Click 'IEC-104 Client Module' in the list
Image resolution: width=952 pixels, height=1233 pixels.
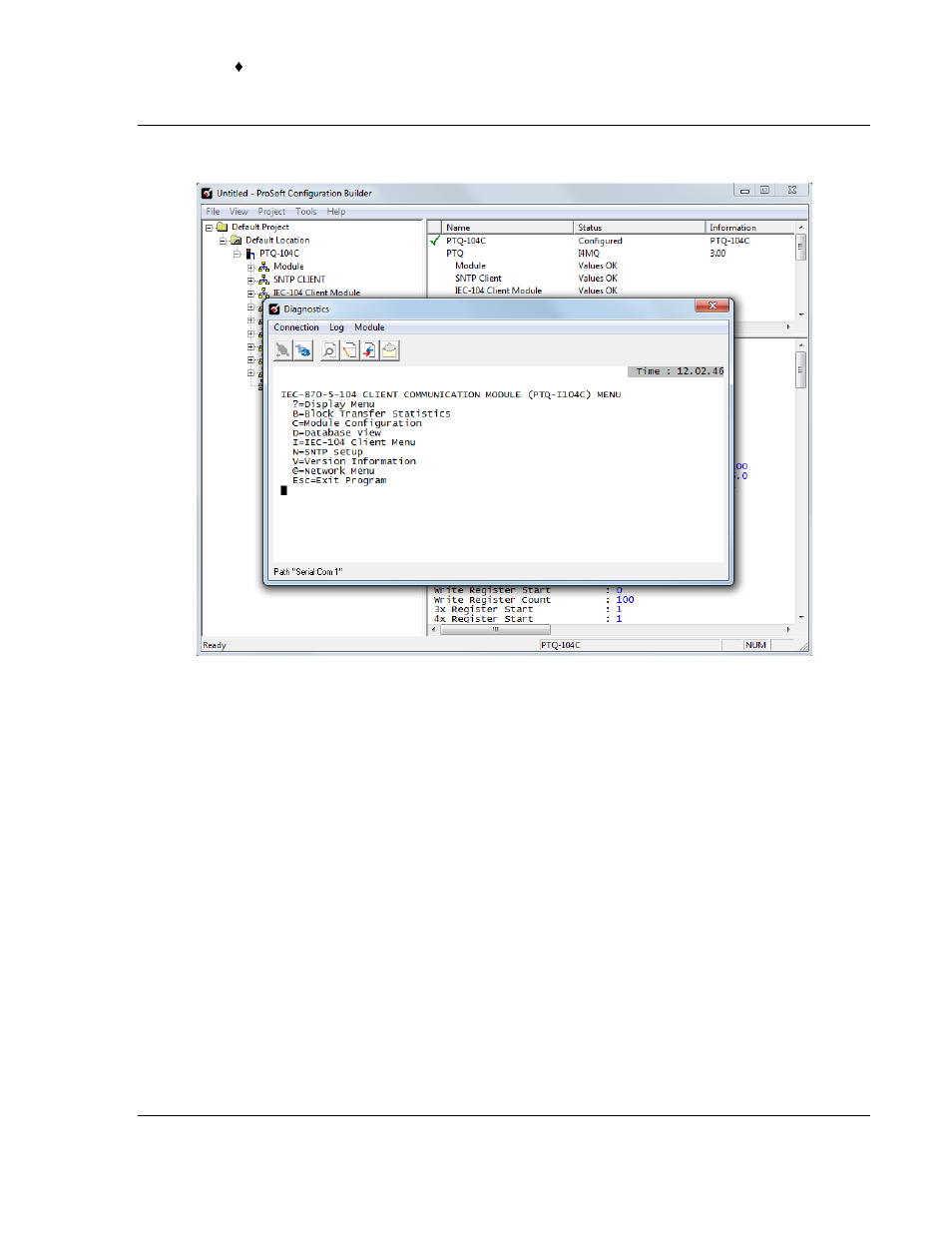click(498, 291)
